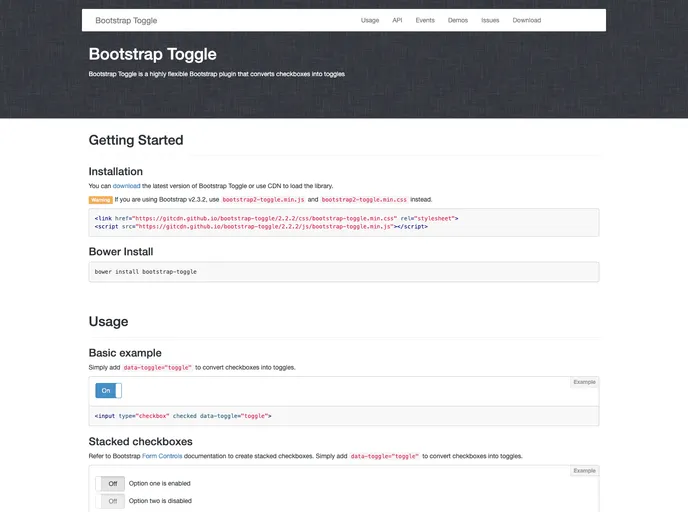
Task: Toggle the Option two is disabled switch
Action: coord(110,501)
